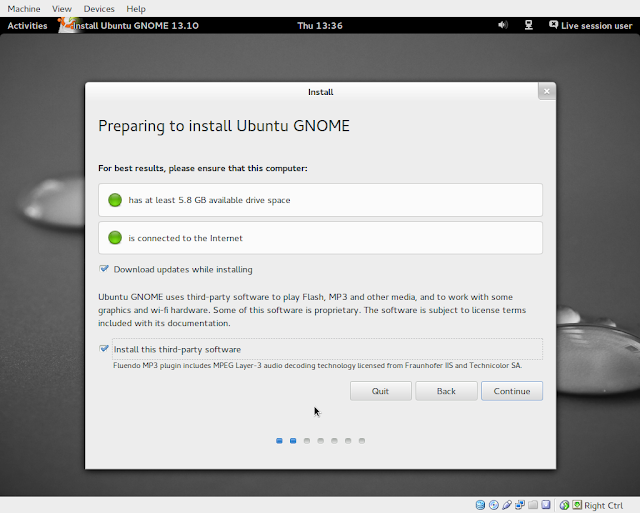Click the optical disc drive status icon
Screen dimensions: 640x513
(493, 505)
